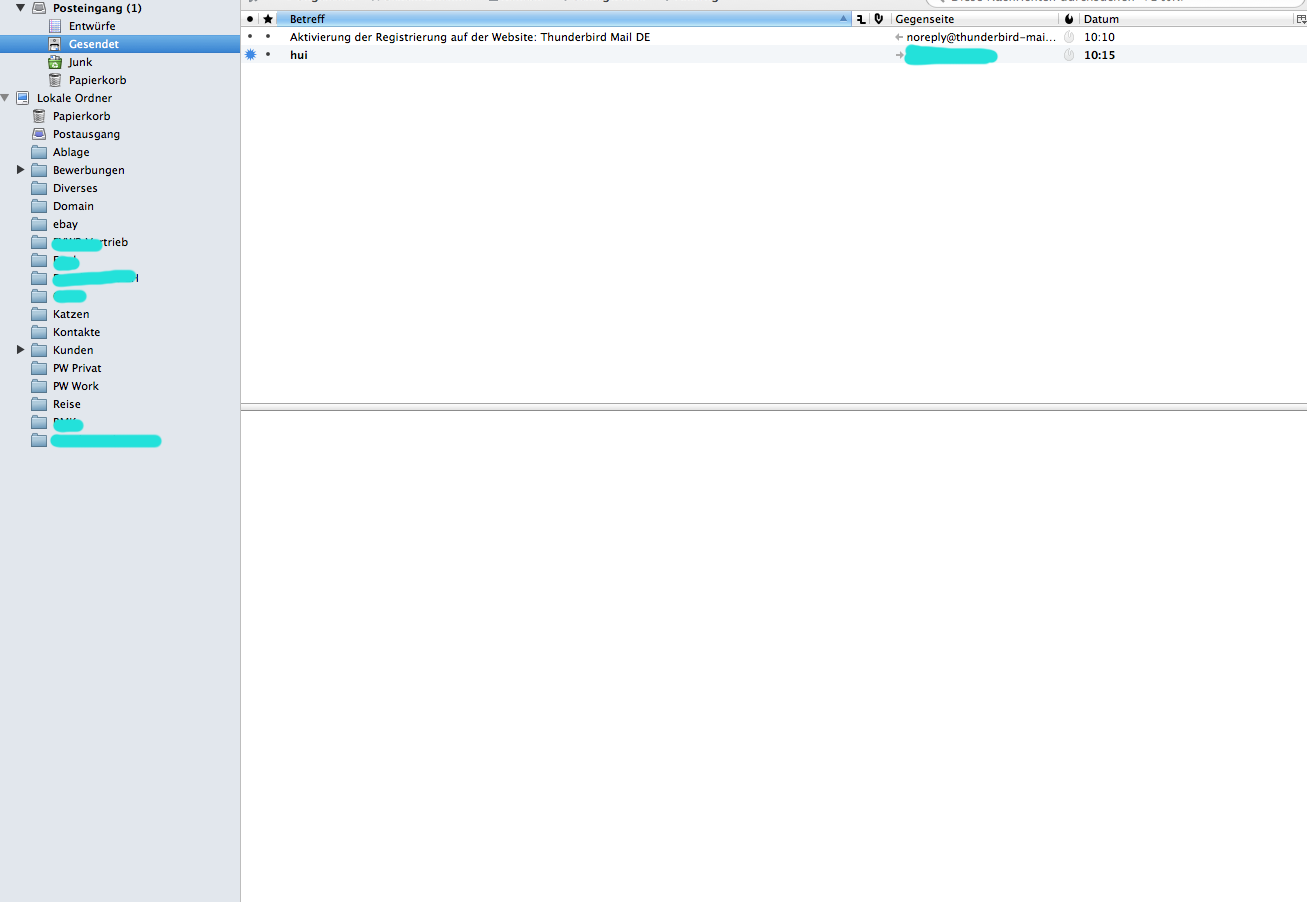Sort messages by the Betreff column
Image resolution: width=1307 pixels, height=902 pixels.
564,19
